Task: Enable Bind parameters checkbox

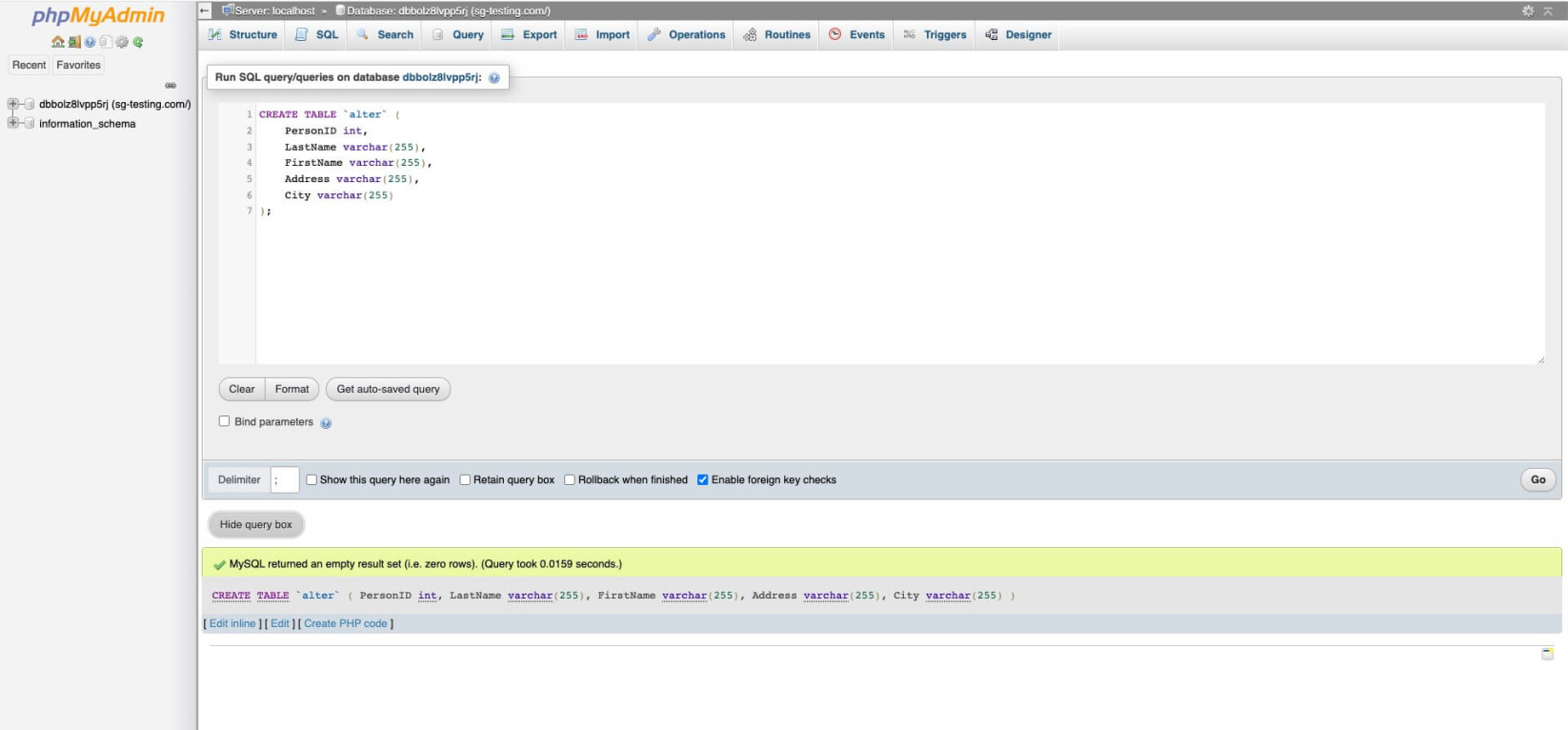Action: pyautogui.click(x=225, y=421)
